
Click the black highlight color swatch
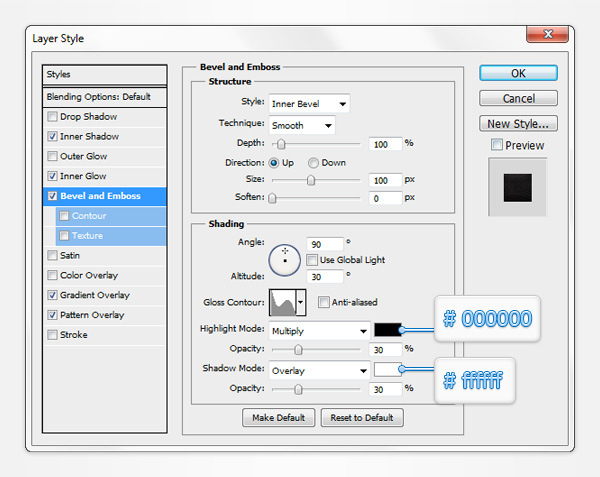[x=387, y=330]
